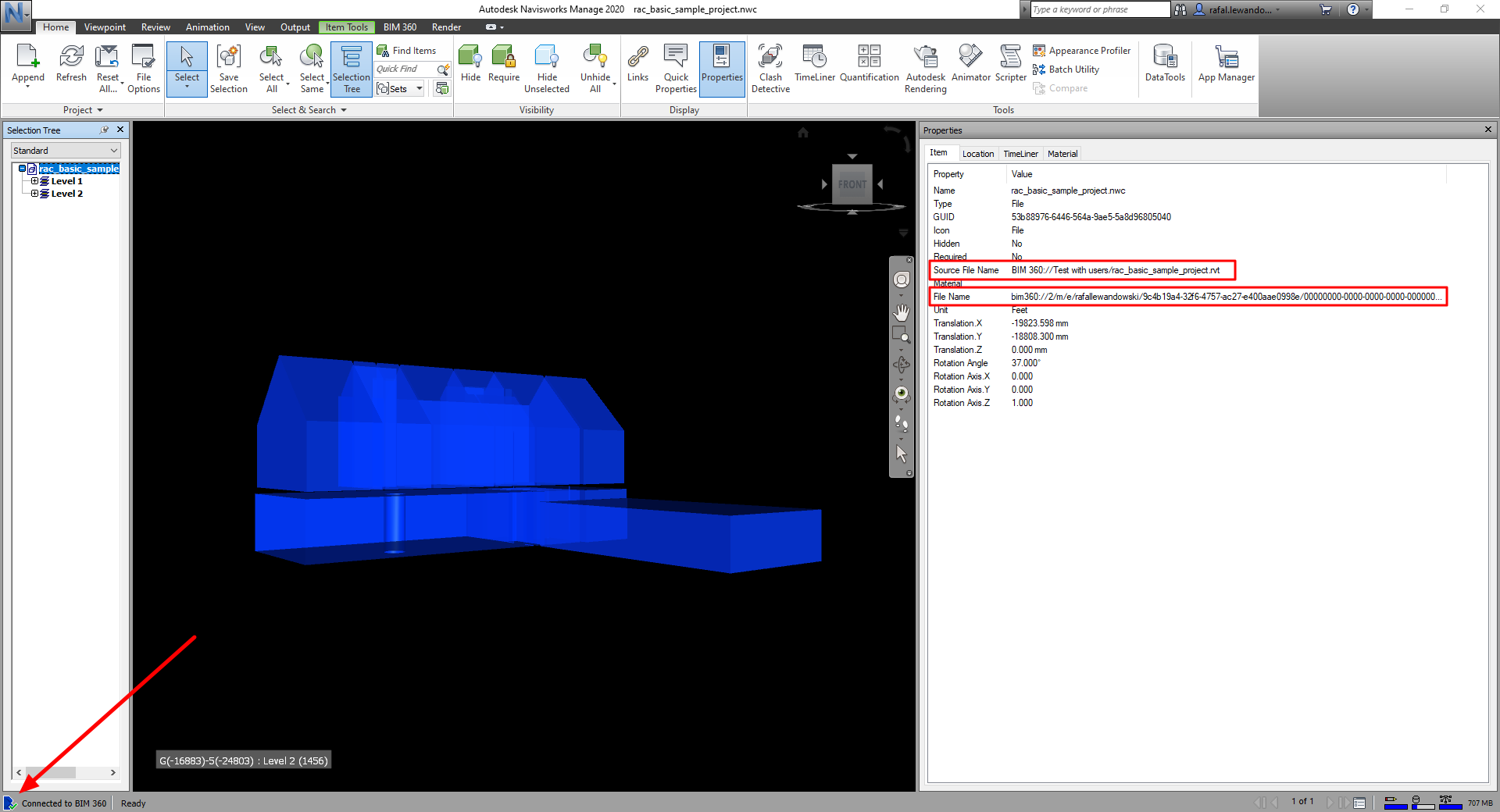
Task: Open App Manager
Action: coord(1227,64)
